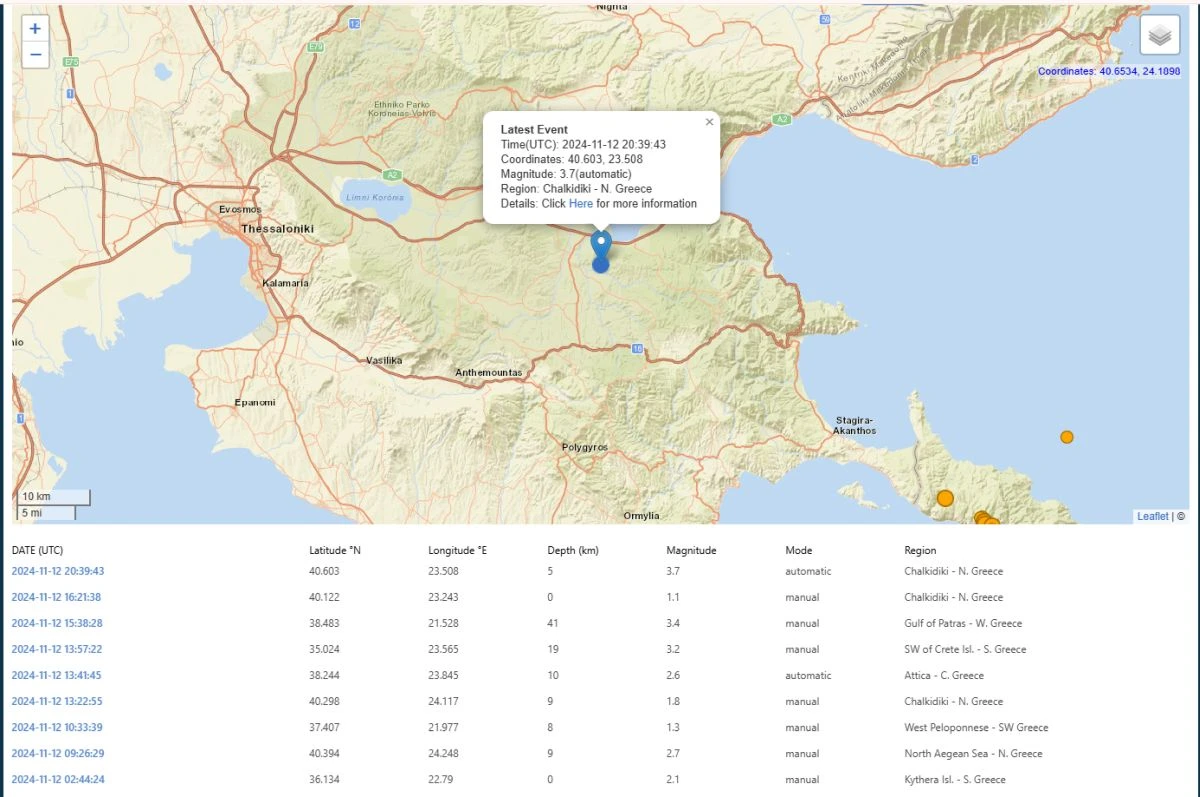Viewport: 1200px width, 797px height.
Task: Select the 2024-11-12 15:38:28 Gulf of Patras event
Action: 58,623
